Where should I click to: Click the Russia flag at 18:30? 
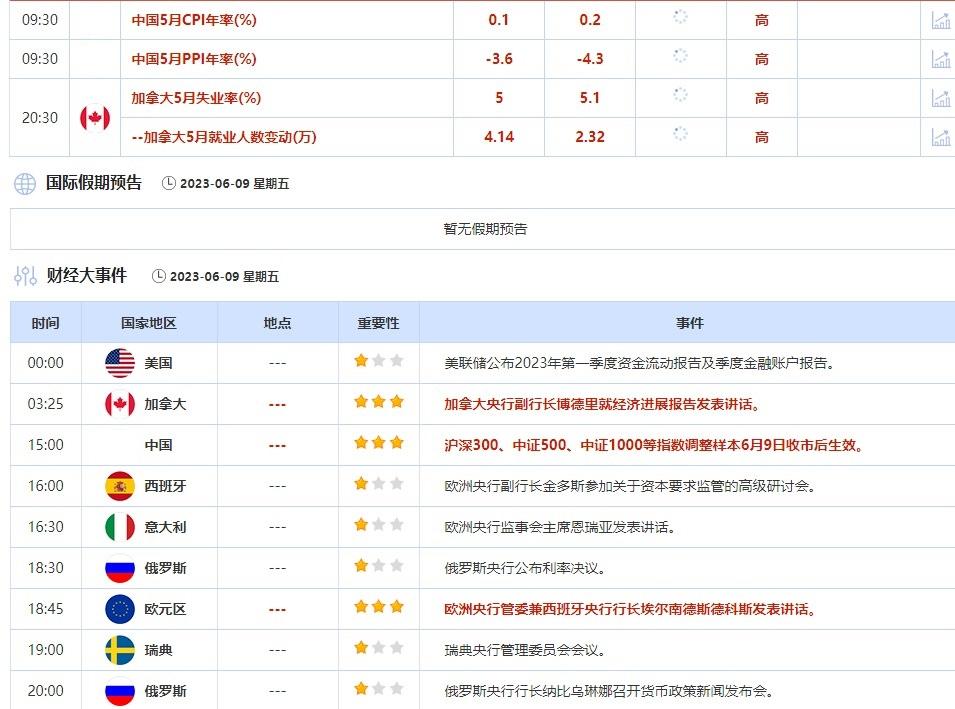pos(120,568)
